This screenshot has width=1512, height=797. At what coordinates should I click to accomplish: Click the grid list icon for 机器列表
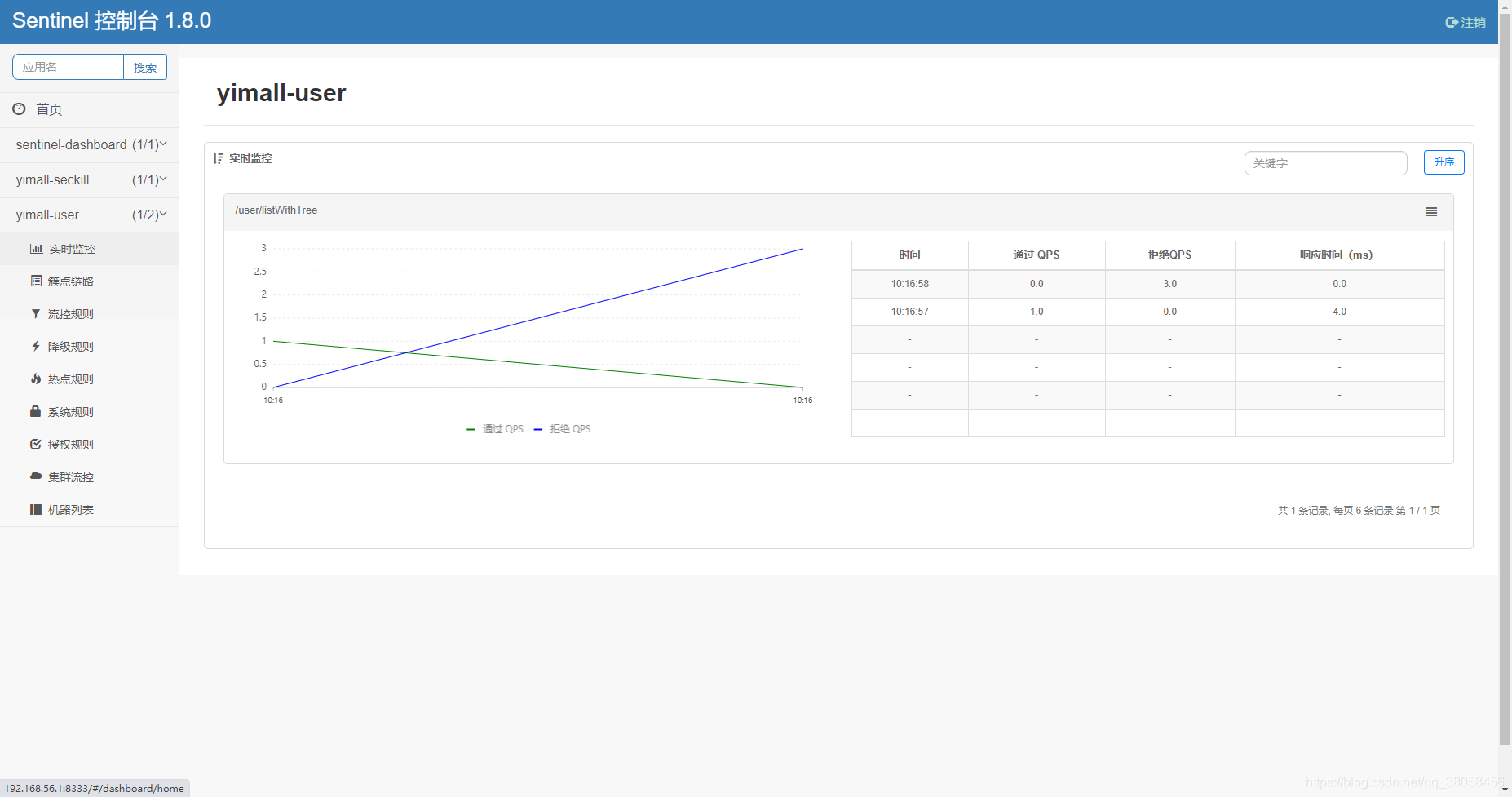(x=36, y=509)
